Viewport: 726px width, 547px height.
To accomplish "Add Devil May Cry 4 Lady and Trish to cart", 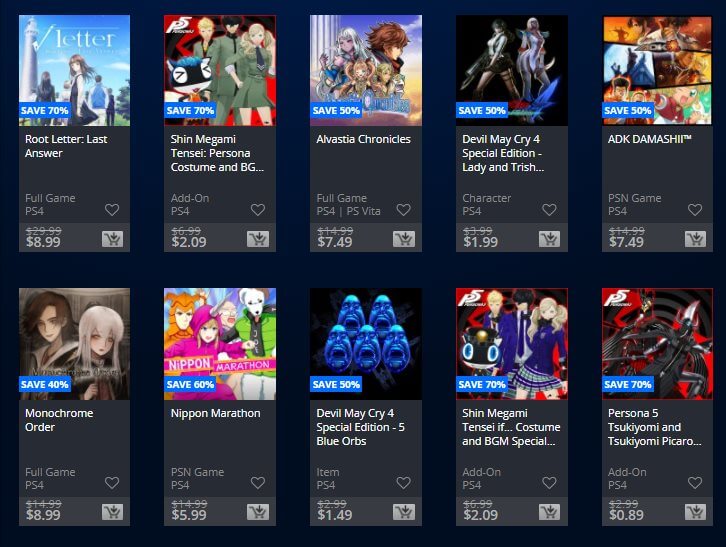I will click(550, 239).
